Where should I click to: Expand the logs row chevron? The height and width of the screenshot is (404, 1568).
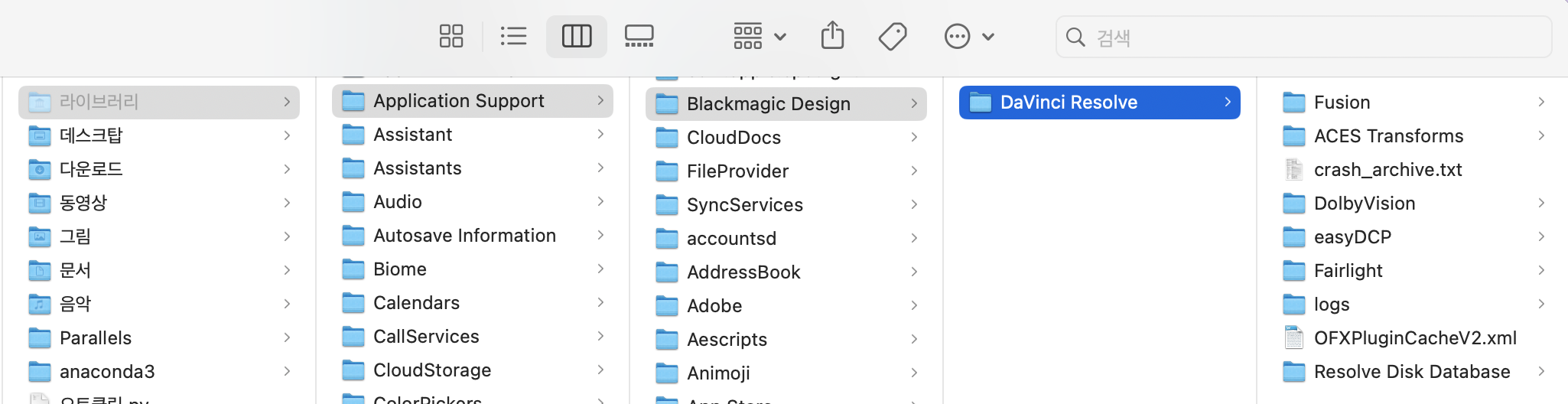[x=1541, y=304]
